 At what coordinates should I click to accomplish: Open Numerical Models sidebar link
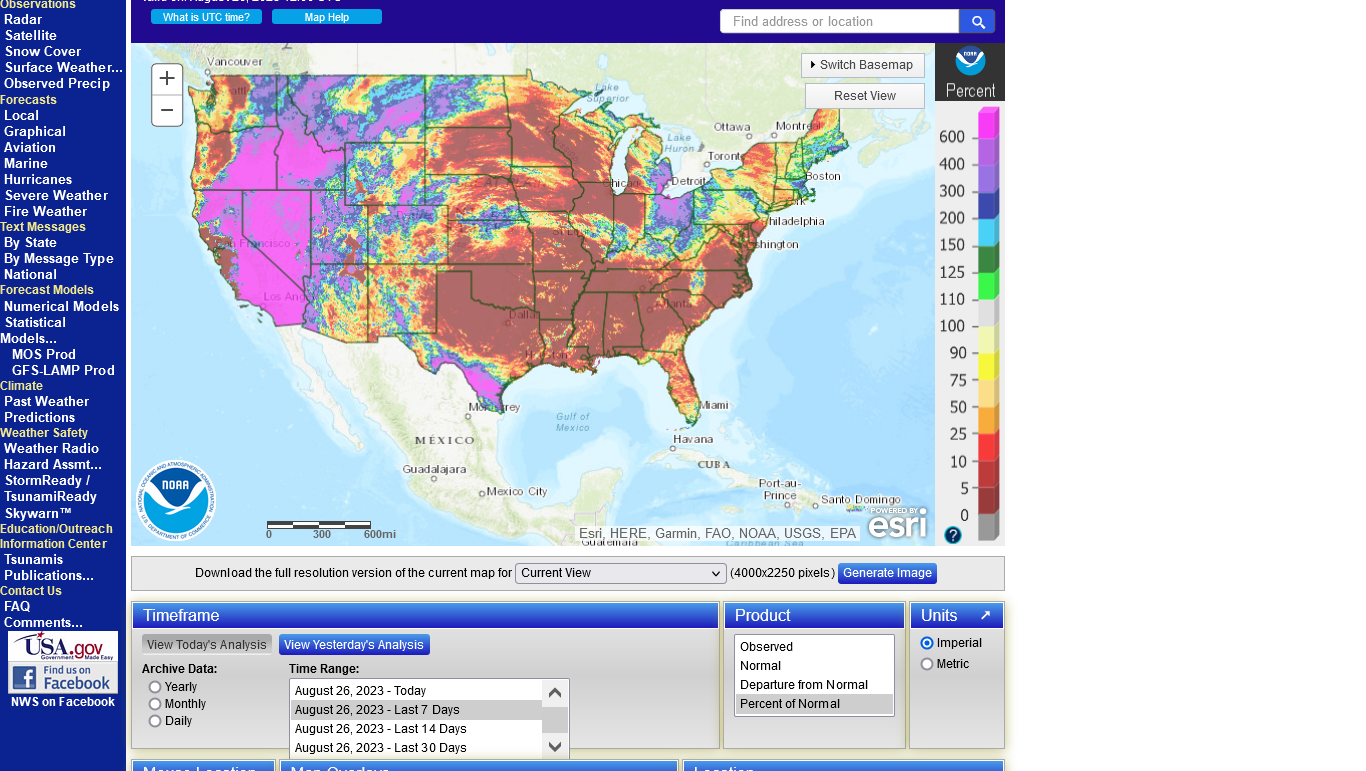tap(61, 306)
